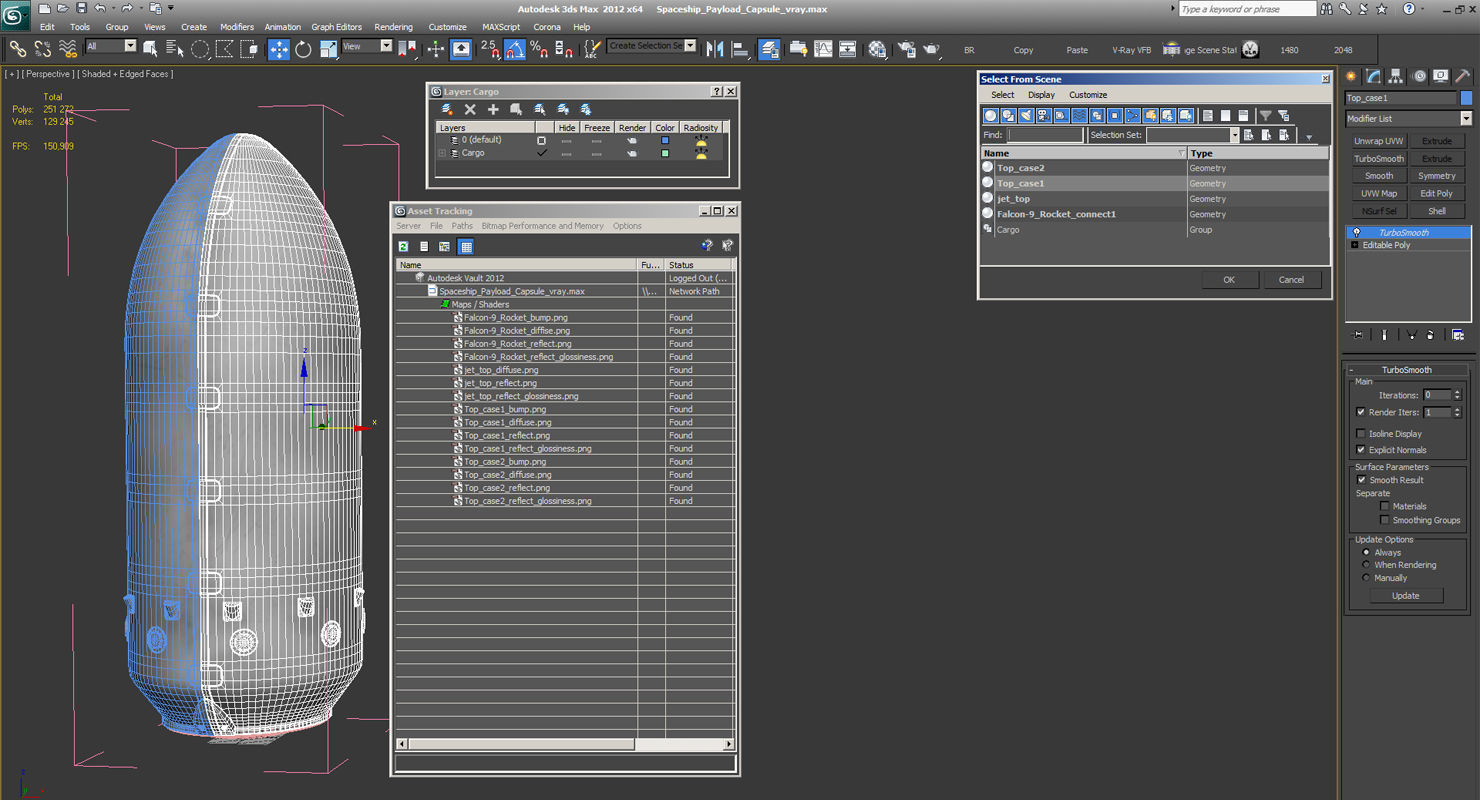Add selected objects to layer with plus icon
This screenshot has height=800, width=1480.
[493, 109]
